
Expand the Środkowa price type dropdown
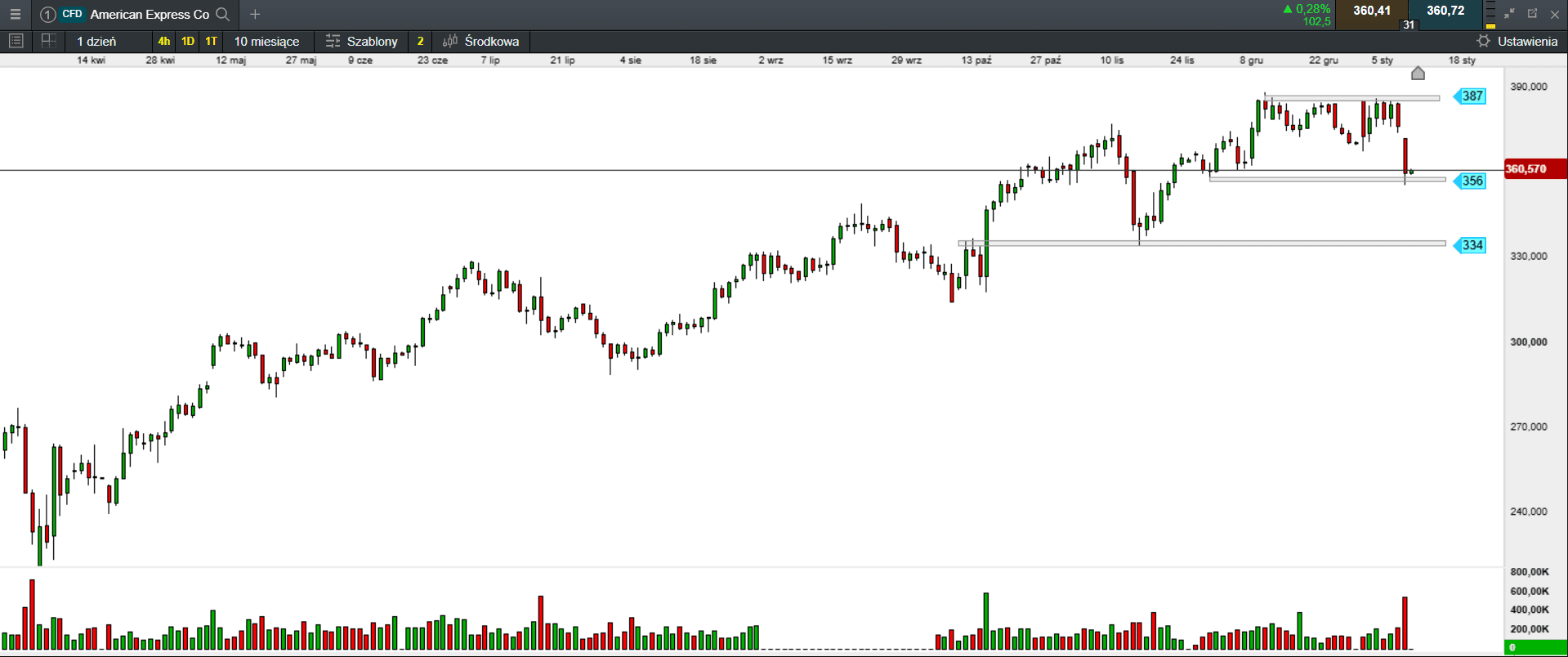tap(481, 41)
